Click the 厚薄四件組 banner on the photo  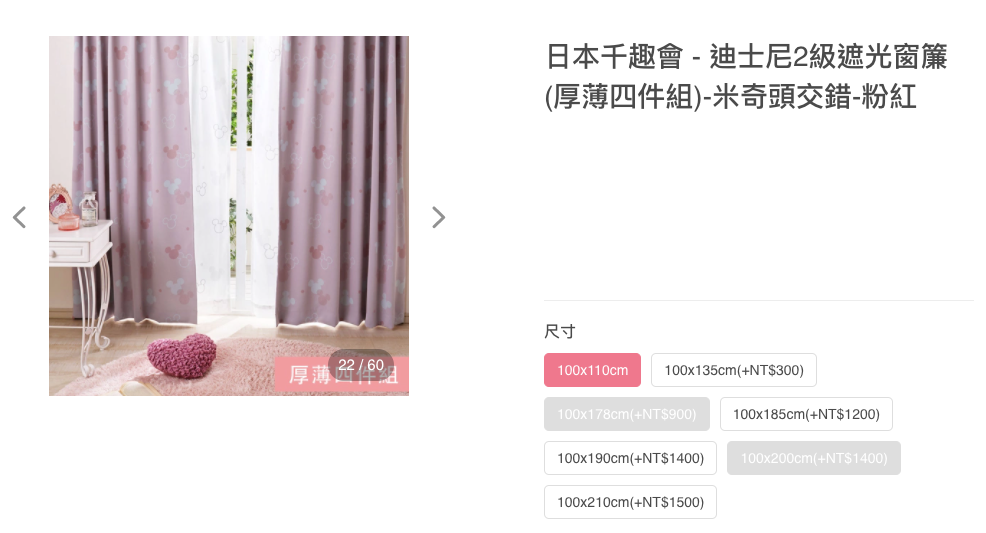342,375
